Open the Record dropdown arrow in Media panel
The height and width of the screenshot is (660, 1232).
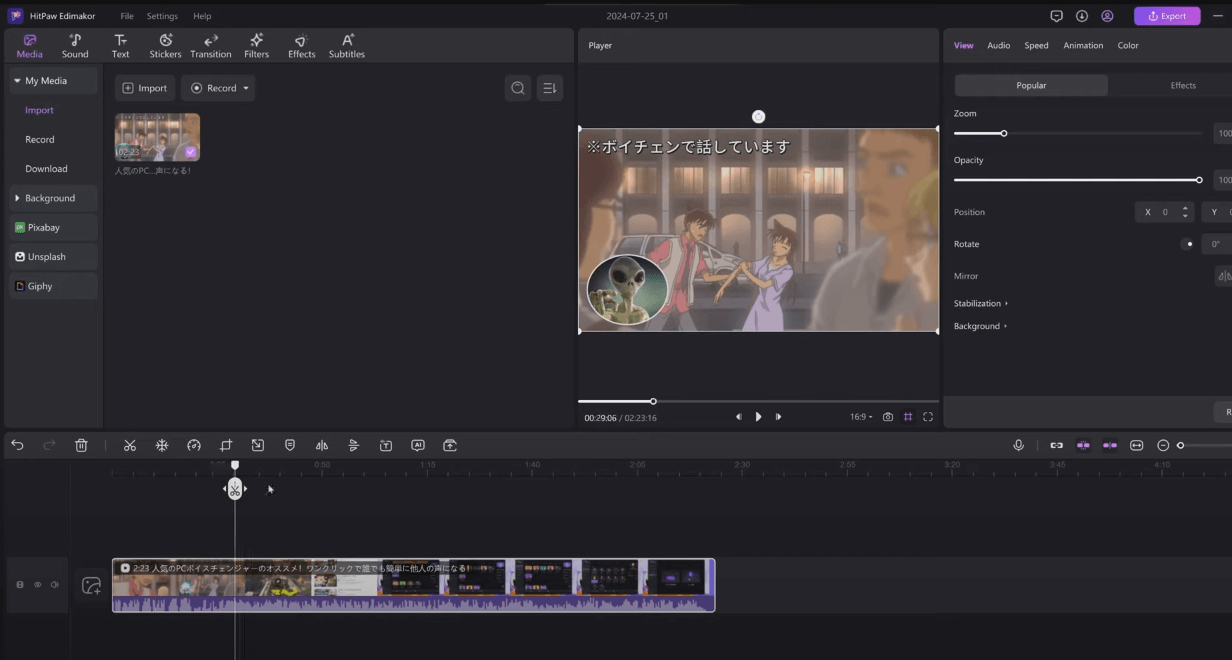[x=244, y=88]
